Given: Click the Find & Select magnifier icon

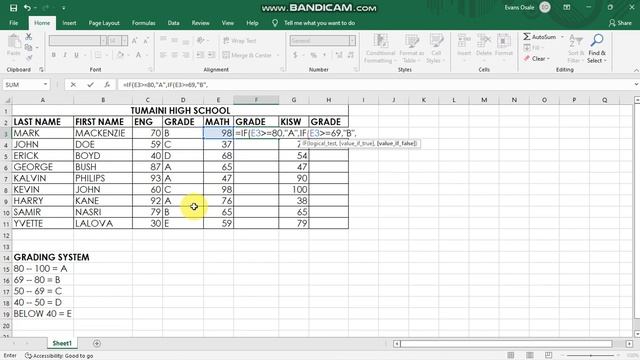Looking at the screenshot, I should 597,40.
